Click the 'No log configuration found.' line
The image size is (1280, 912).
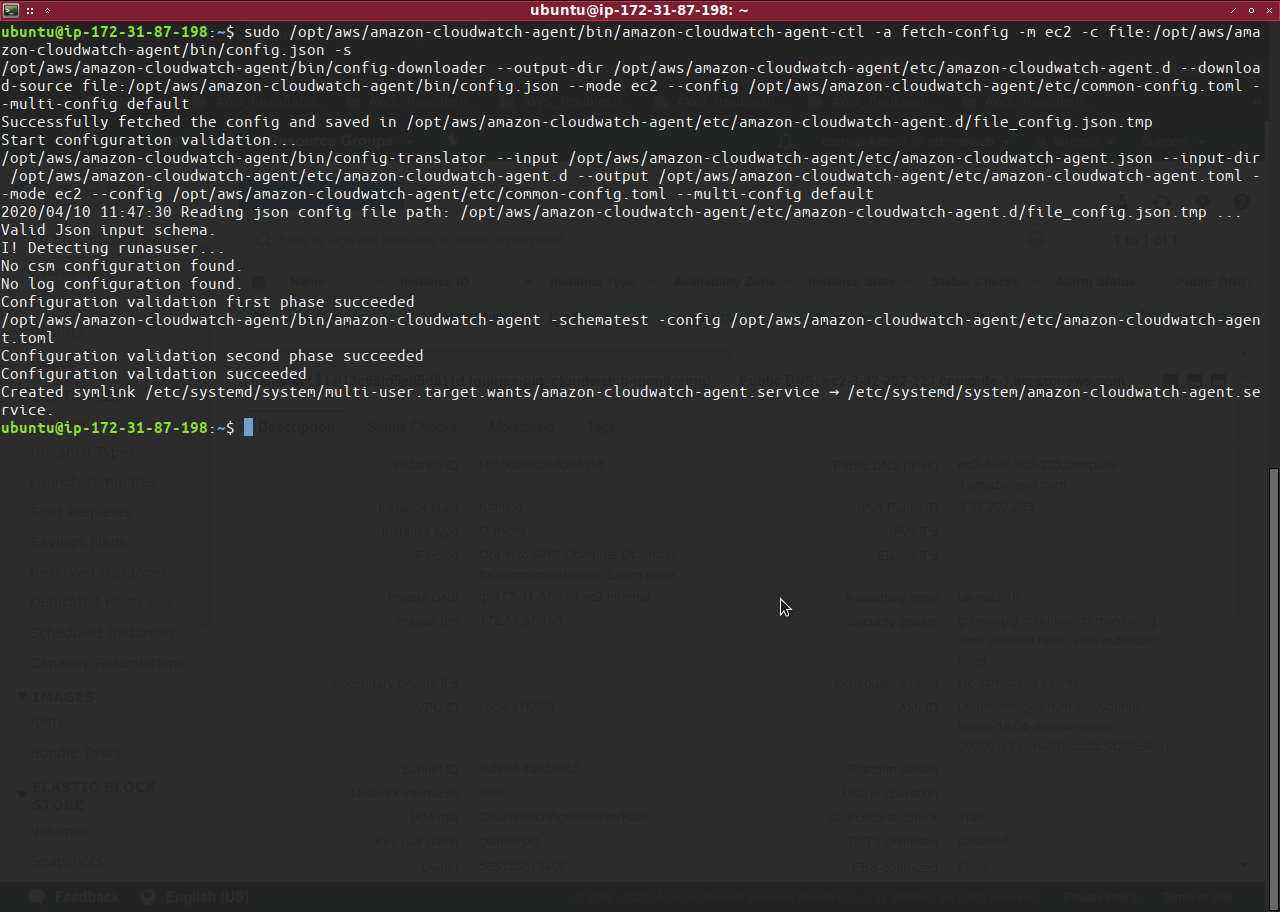coord(122,284)
